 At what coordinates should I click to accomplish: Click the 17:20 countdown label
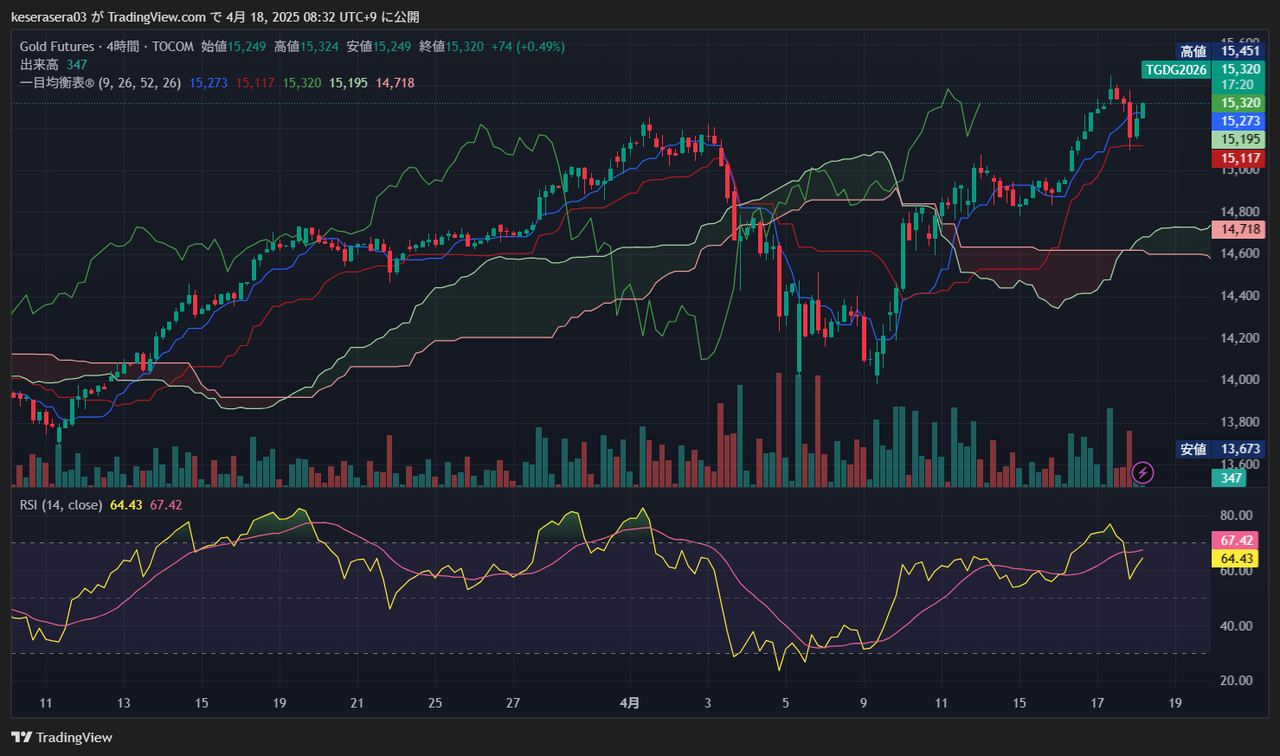[1238, 85]
